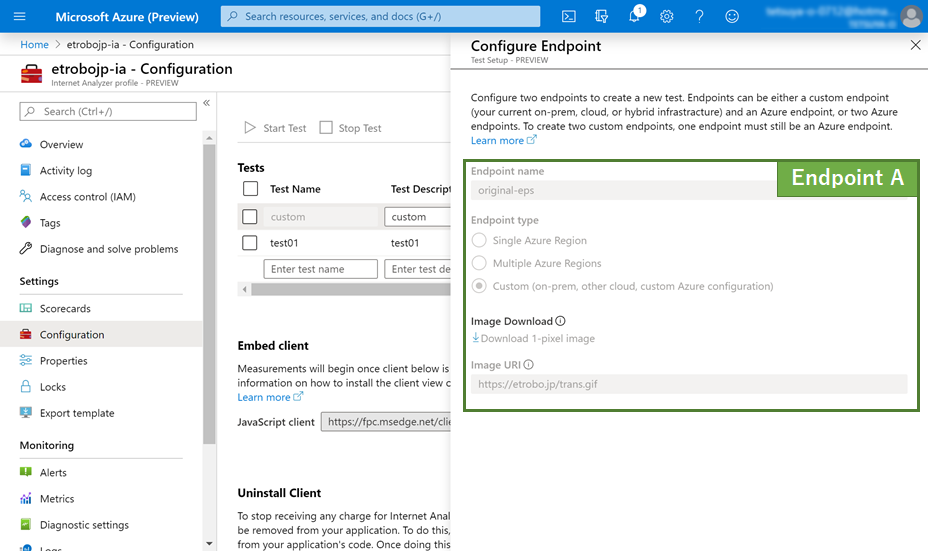Open the feedback smiley icon
Viewport: 928px width, 551px height.
click(x=732, y=17)
